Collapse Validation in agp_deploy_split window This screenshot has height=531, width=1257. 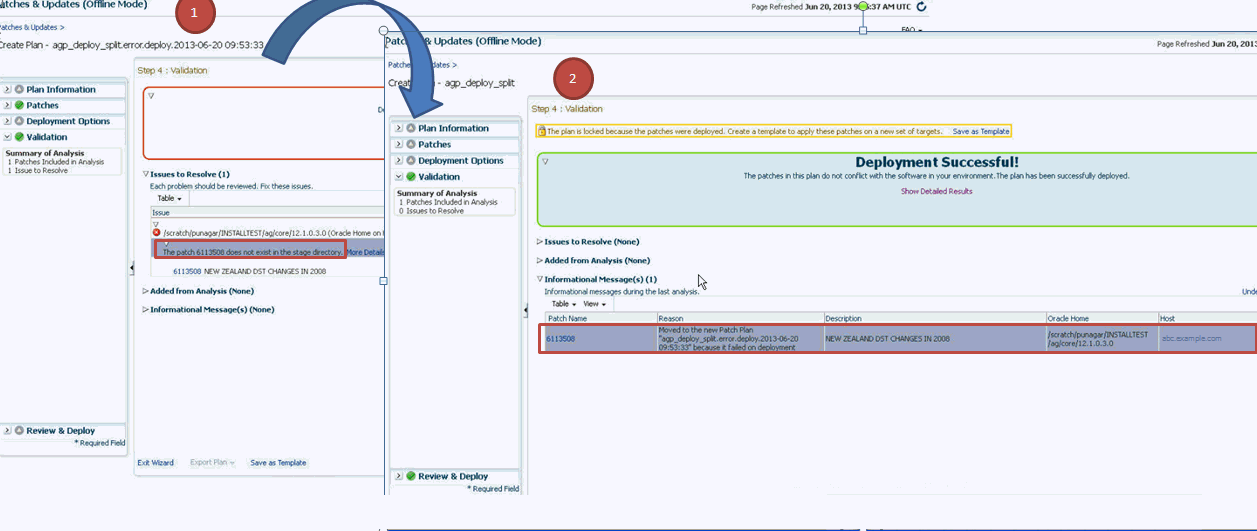(399, 176)
